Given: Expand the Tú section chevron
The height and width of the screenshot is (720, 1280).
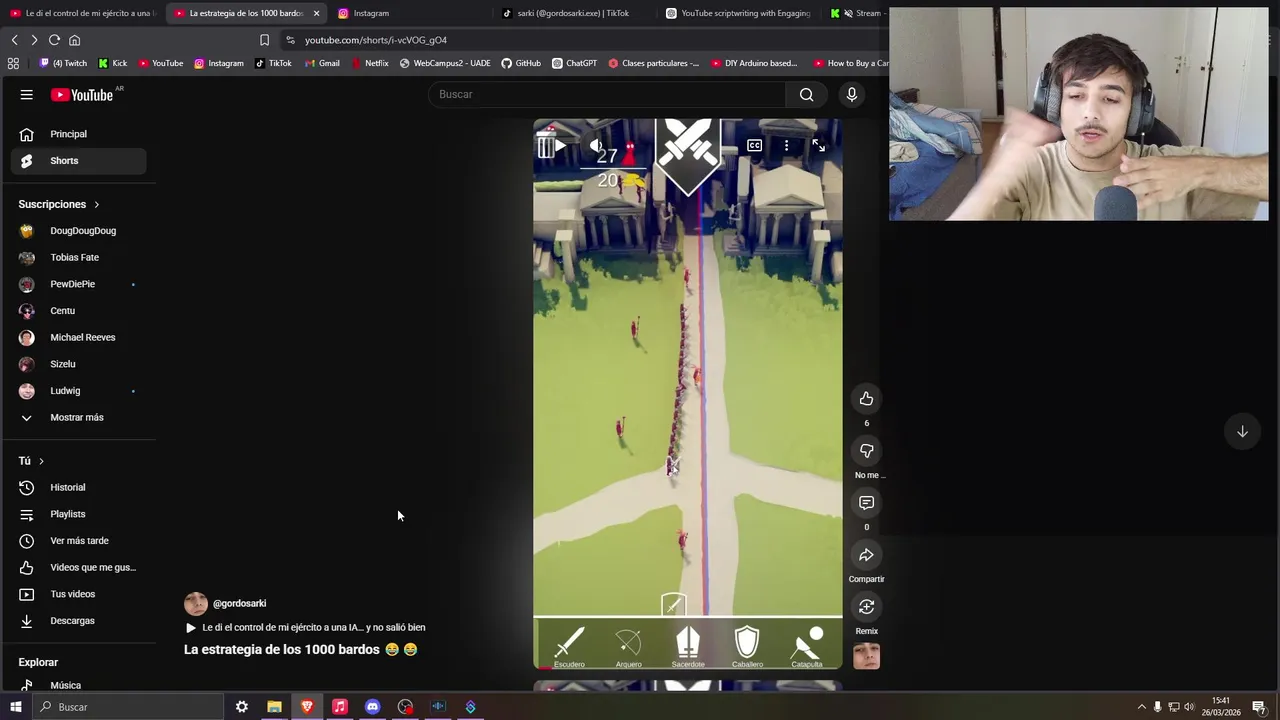Looking at the screenshot, I should pyautogui.click(x=41, y=461).
